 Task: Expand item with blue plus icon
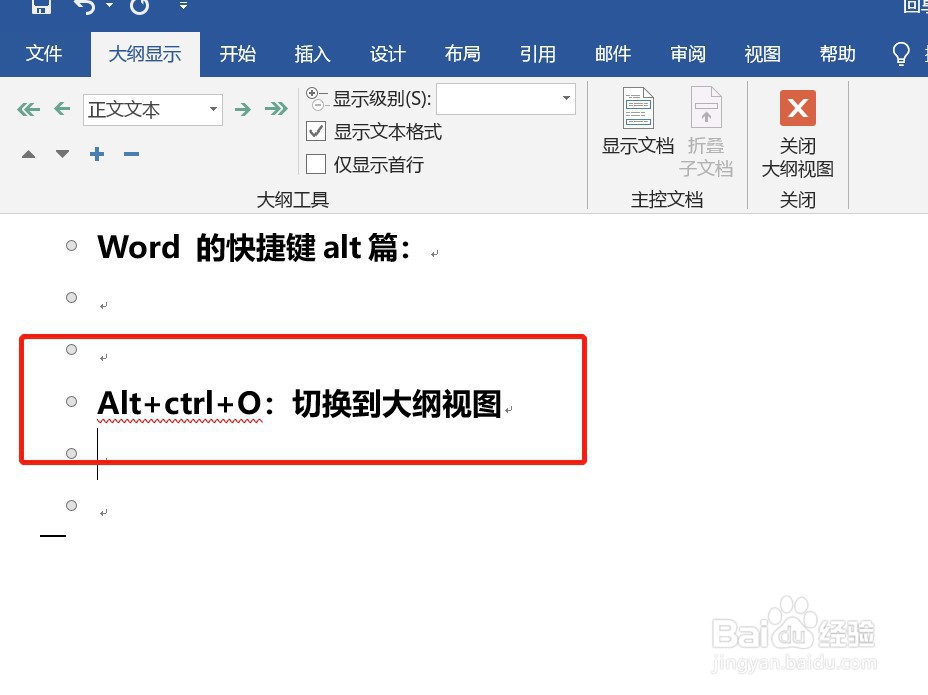point(97,155)
